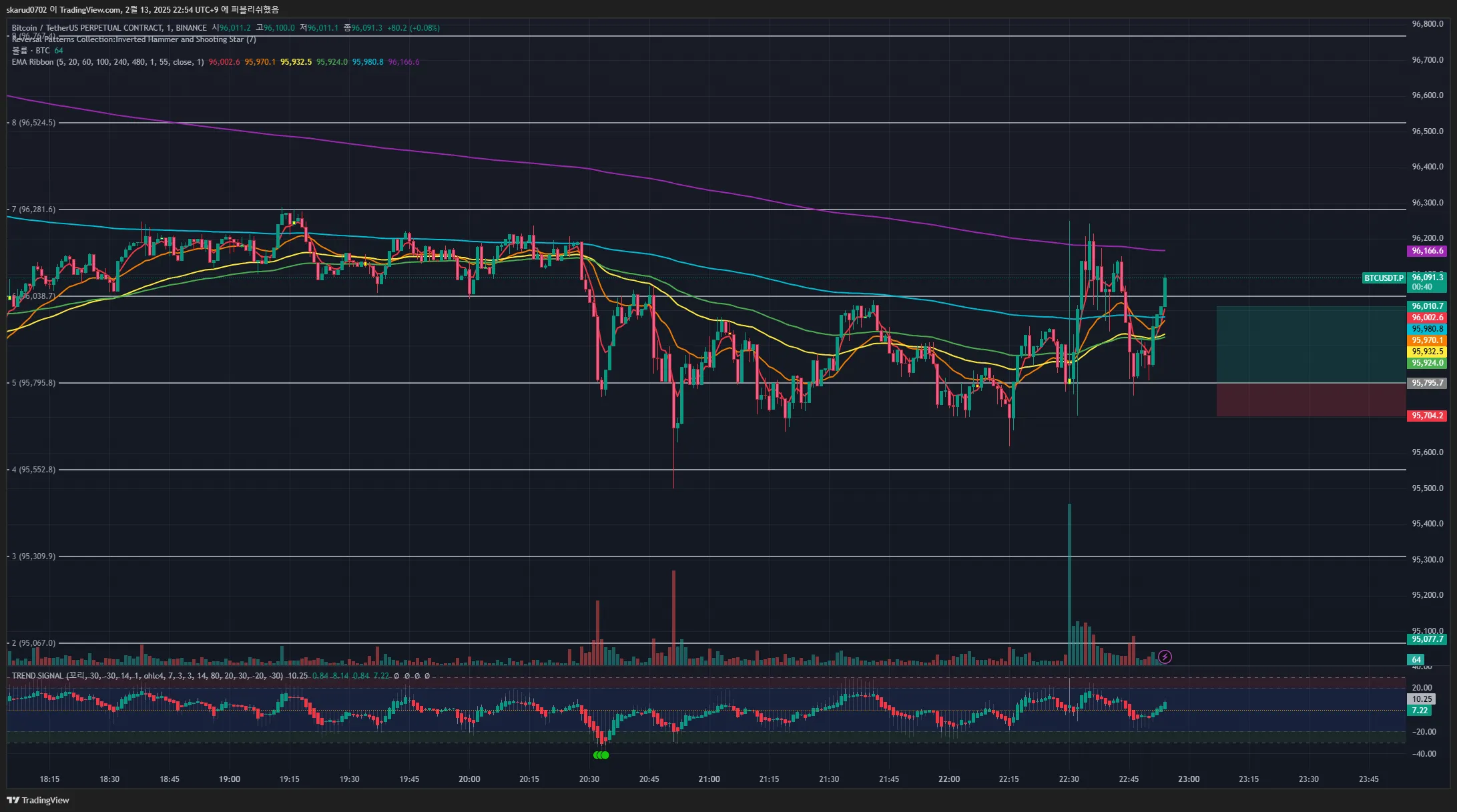Click the red stop-loss zone of long position
Screen dimensions: 1457x812
tap(1311, 400)
